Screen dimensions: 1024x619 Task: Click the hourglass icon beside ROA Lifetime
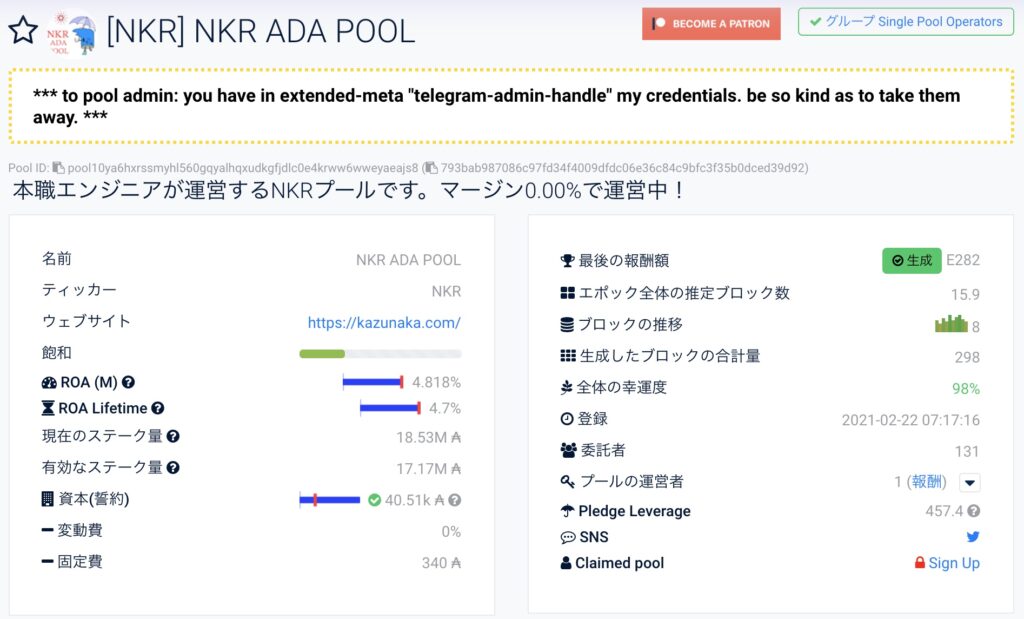48,409
